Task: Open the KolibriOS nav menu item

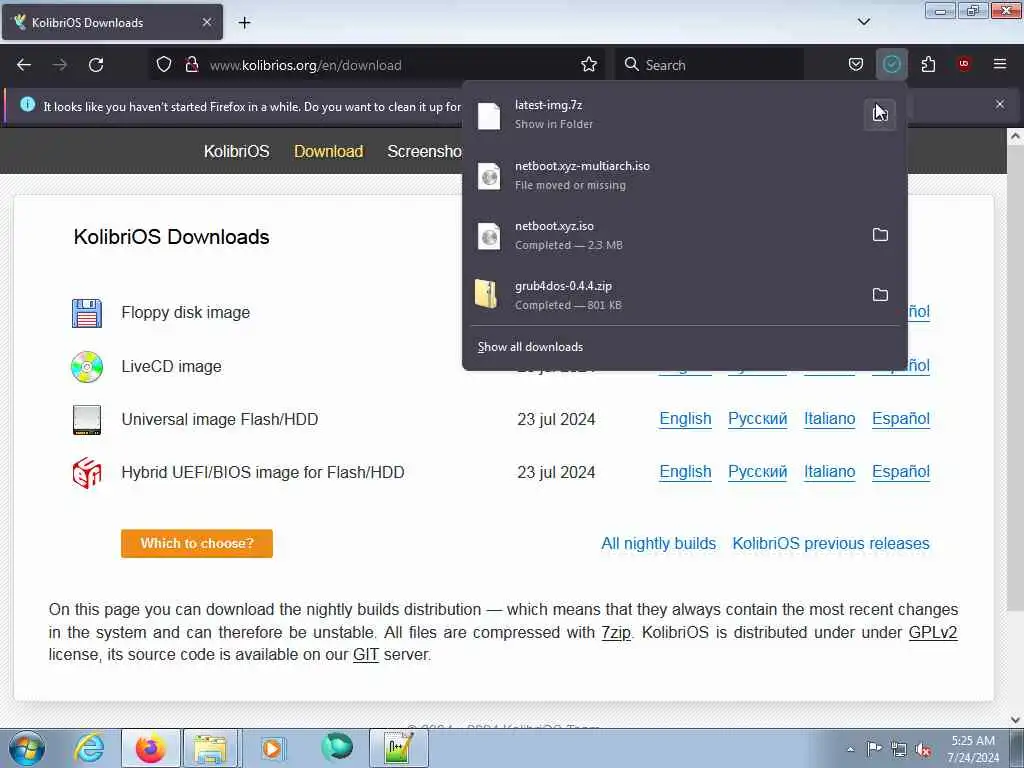Action: [236, 151]
